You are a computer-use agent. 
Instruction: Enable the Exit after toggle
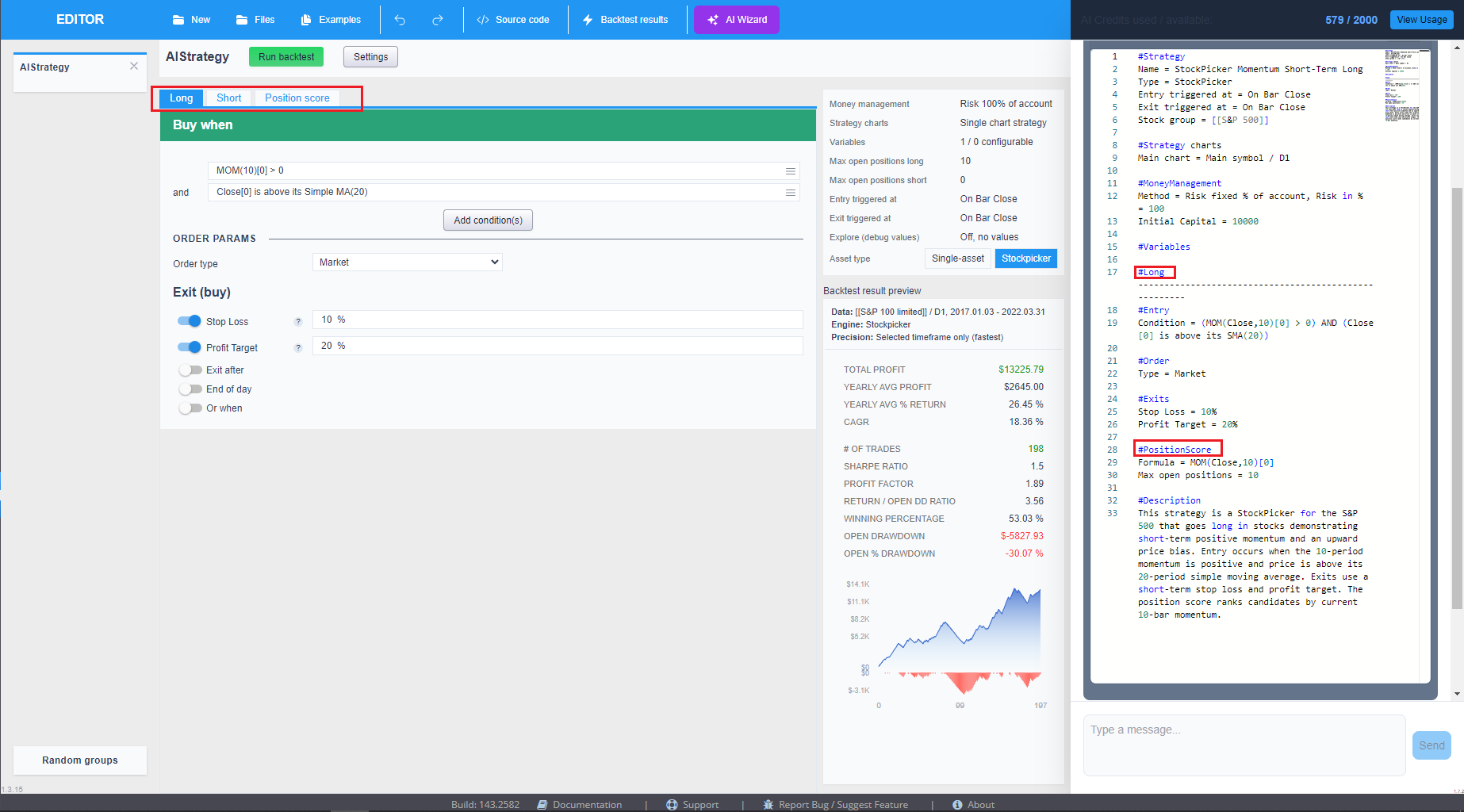click(190, 370)
